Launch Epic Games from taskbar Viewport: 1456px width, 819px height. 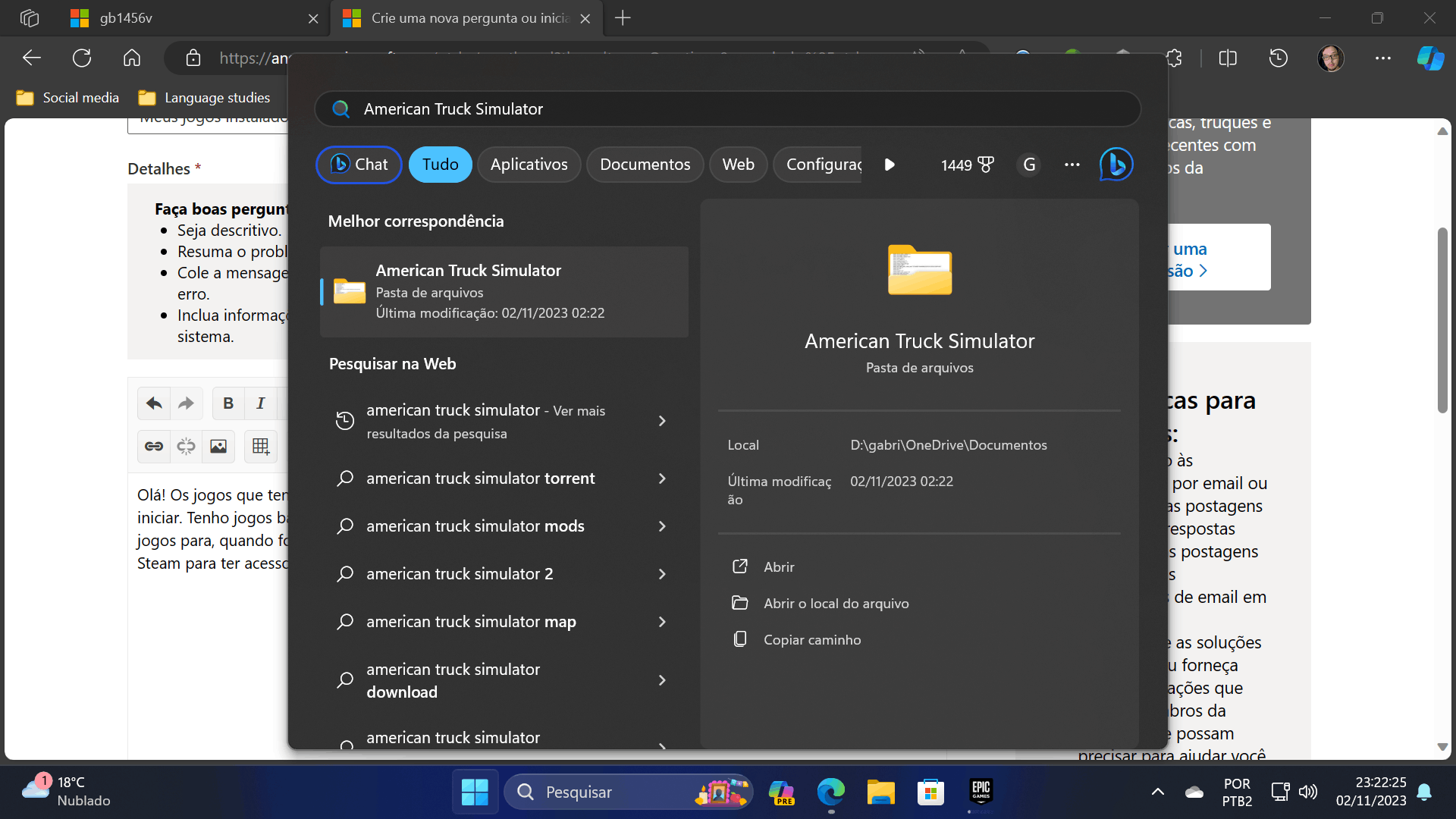(x=981, y=792)
